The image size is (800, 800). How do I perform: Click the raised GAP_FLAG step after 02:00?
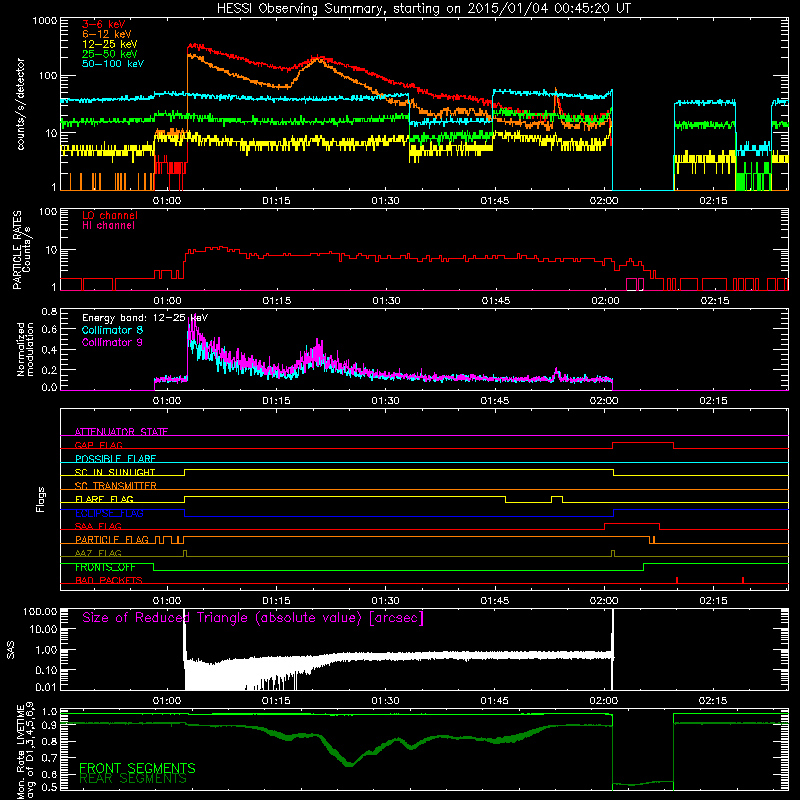coord(643,443)
